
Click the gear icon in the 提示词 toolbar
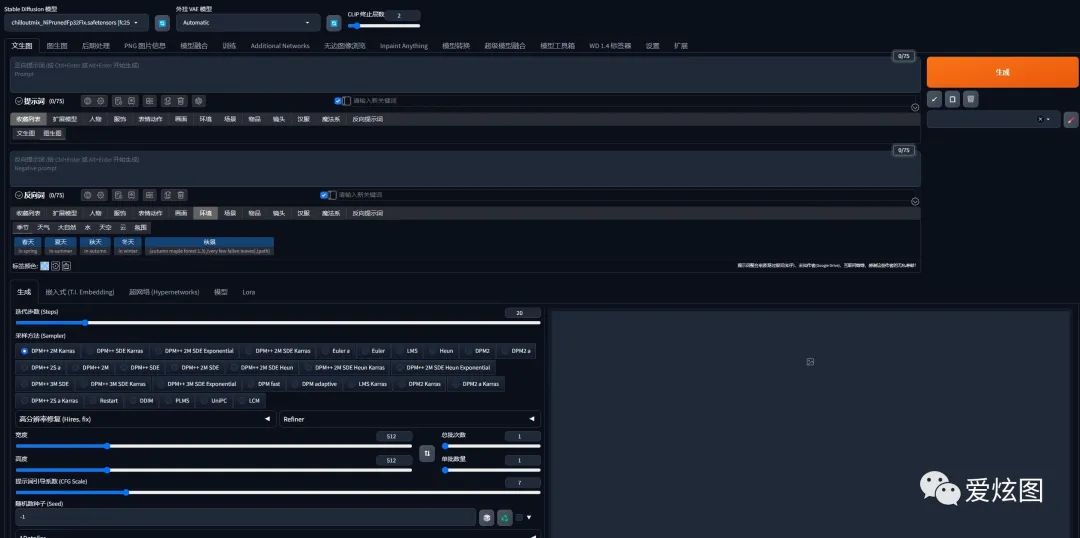coord(101,101)
